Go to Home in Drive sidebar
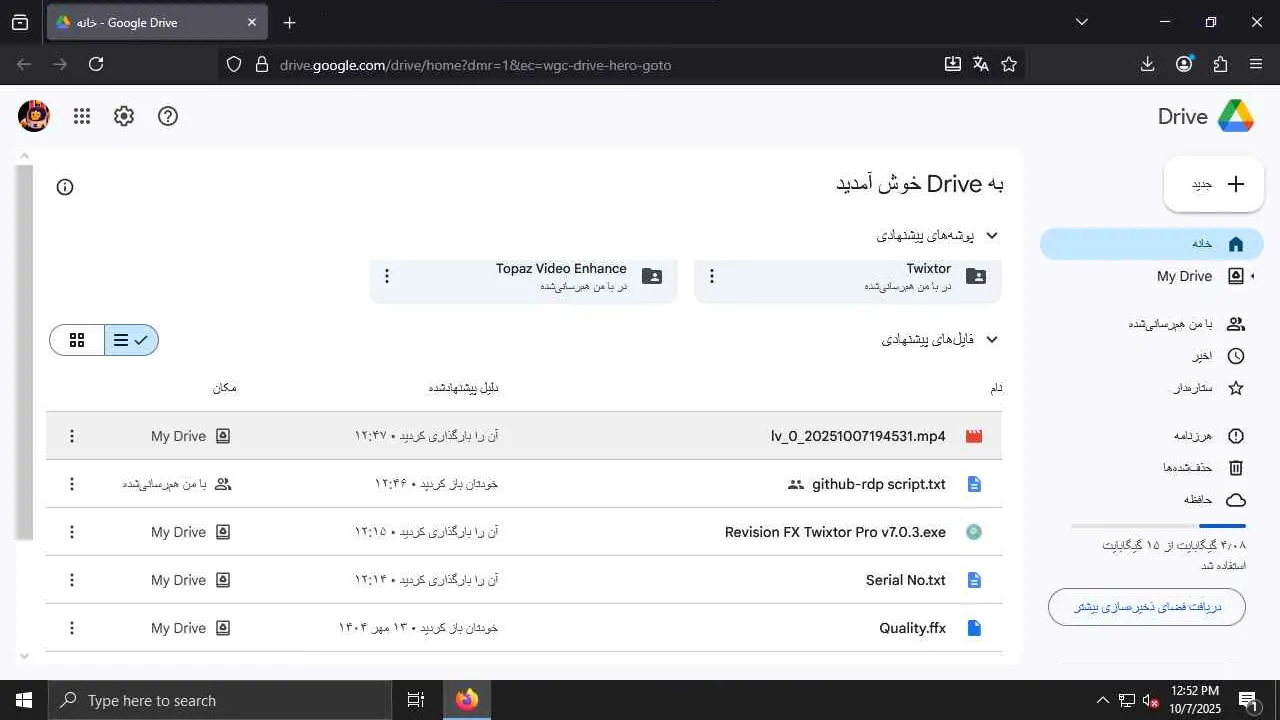 [1152, 244]
